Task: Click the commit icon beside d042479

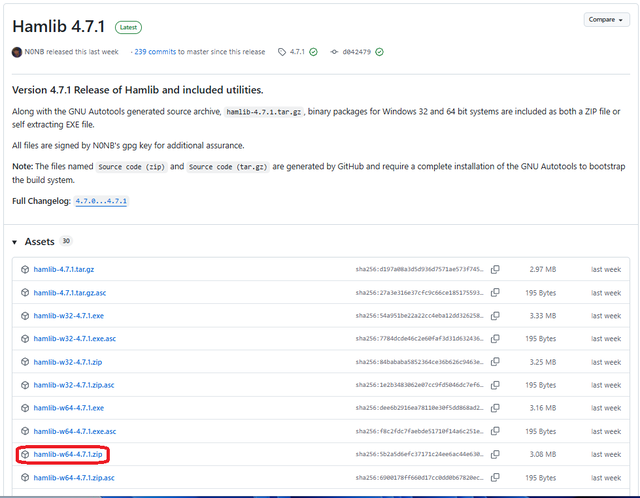Action: [334, 52]
